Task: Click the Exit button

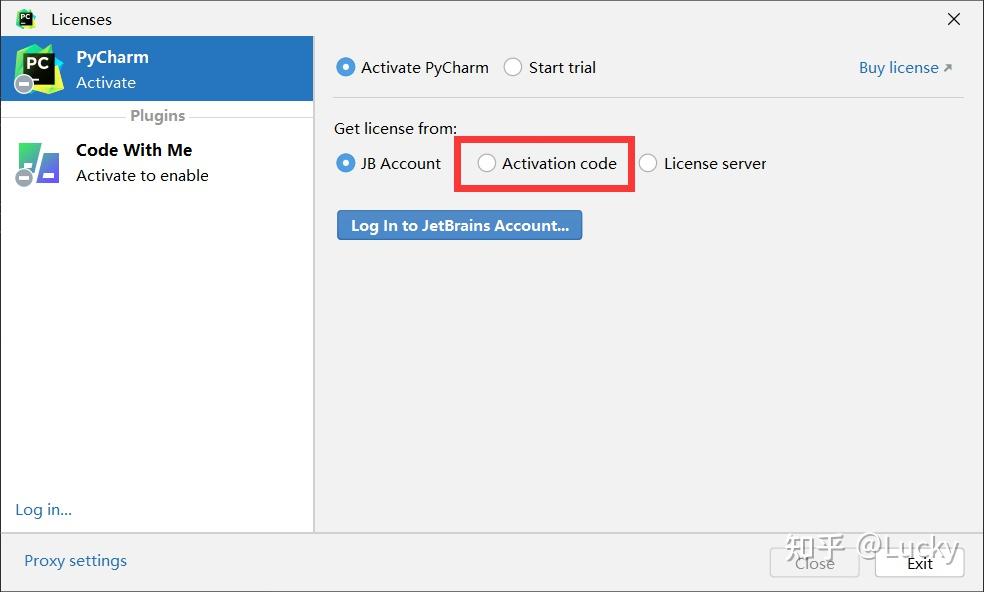Action: pyautogui.click(x=919, y=563)
